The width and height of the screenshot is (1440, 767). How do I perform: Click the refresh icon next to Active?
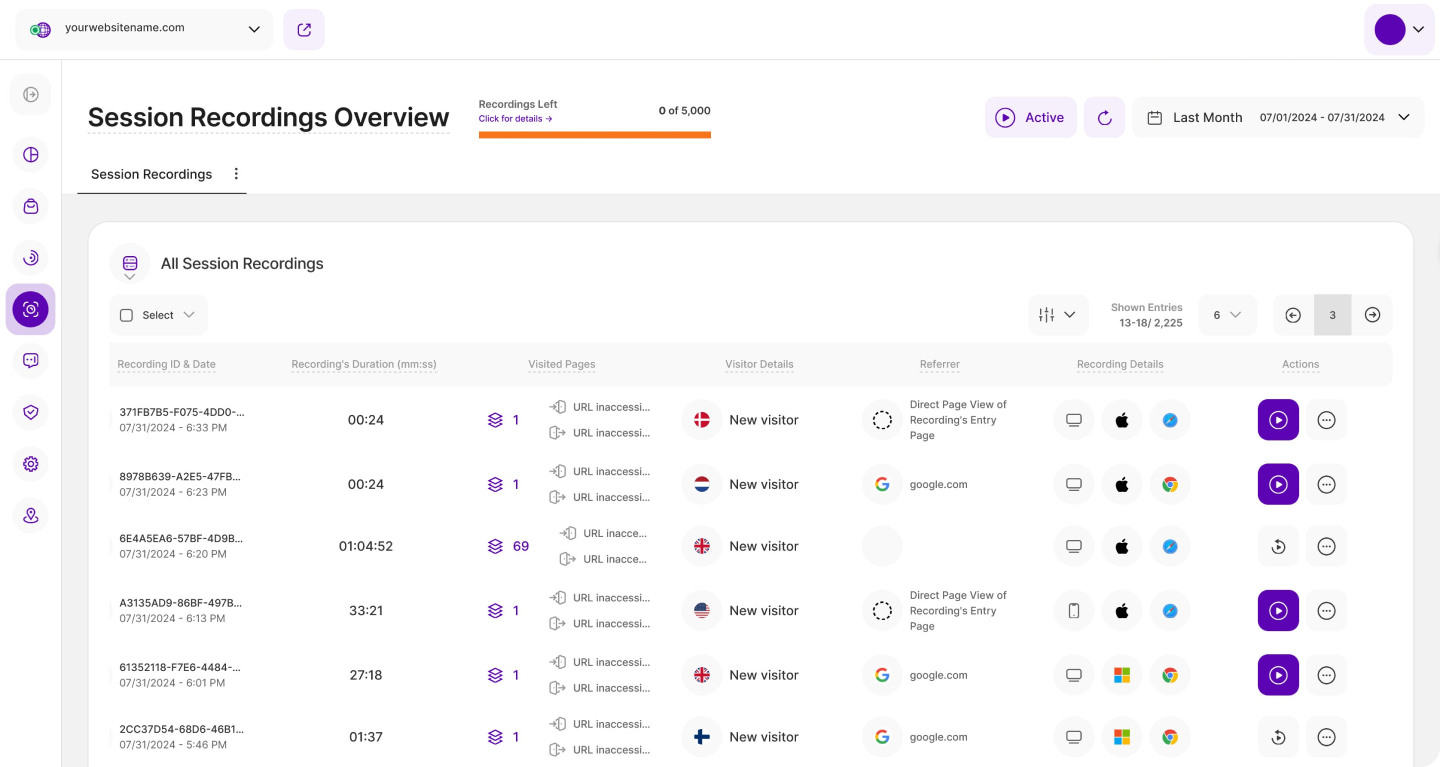(x=1104, y=118)
